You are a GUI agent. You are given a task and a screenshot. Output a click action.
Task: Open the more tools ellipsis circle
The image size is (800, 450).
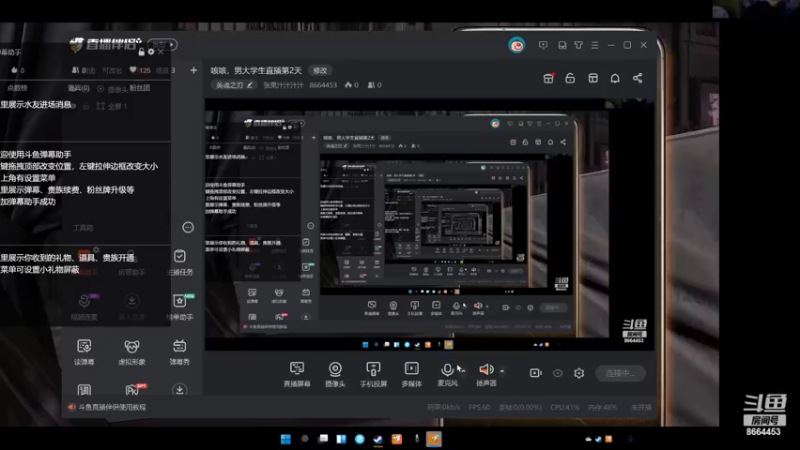click(x=188, y=228)
